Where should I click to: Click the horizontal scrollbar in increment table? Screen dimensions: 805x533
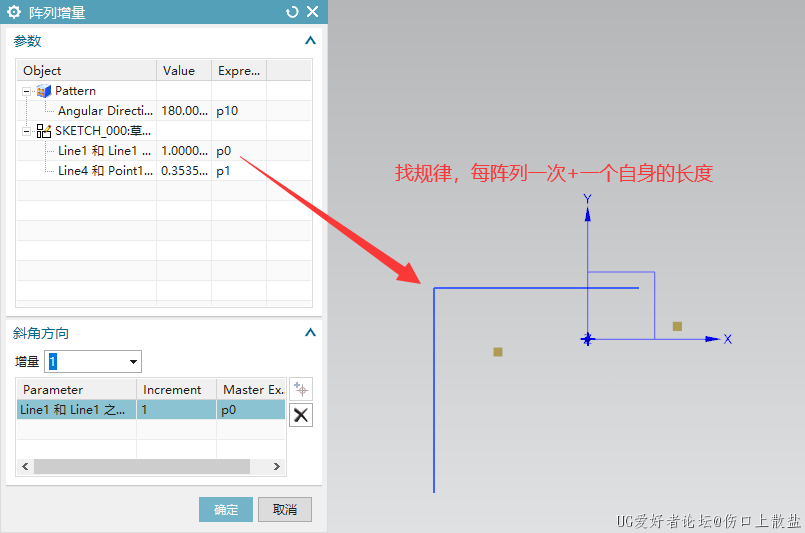pyautogui.click(x=140, y=467)
